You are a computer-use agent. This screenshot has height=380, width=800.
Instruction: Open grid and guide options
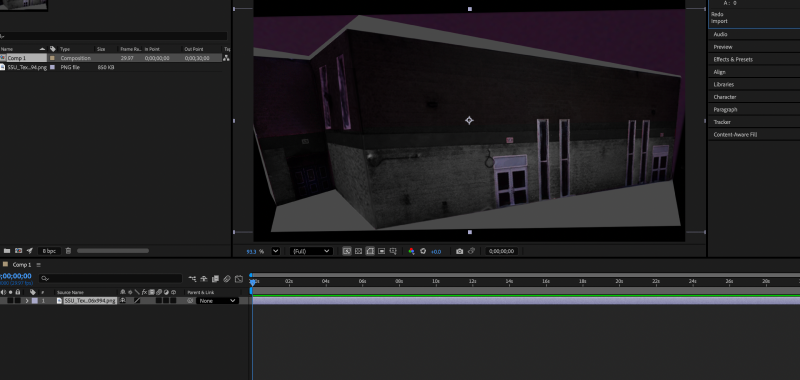(x=393, y=251)
